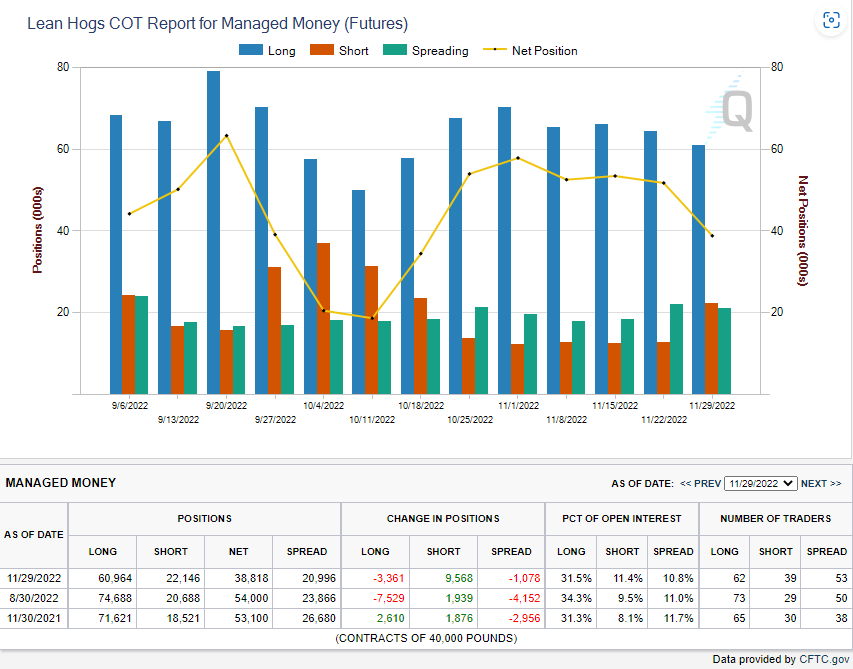Click the Contracts of 40,000 Pounds note
This screenshot has height=669, width=853.
[x=426, y=638]
